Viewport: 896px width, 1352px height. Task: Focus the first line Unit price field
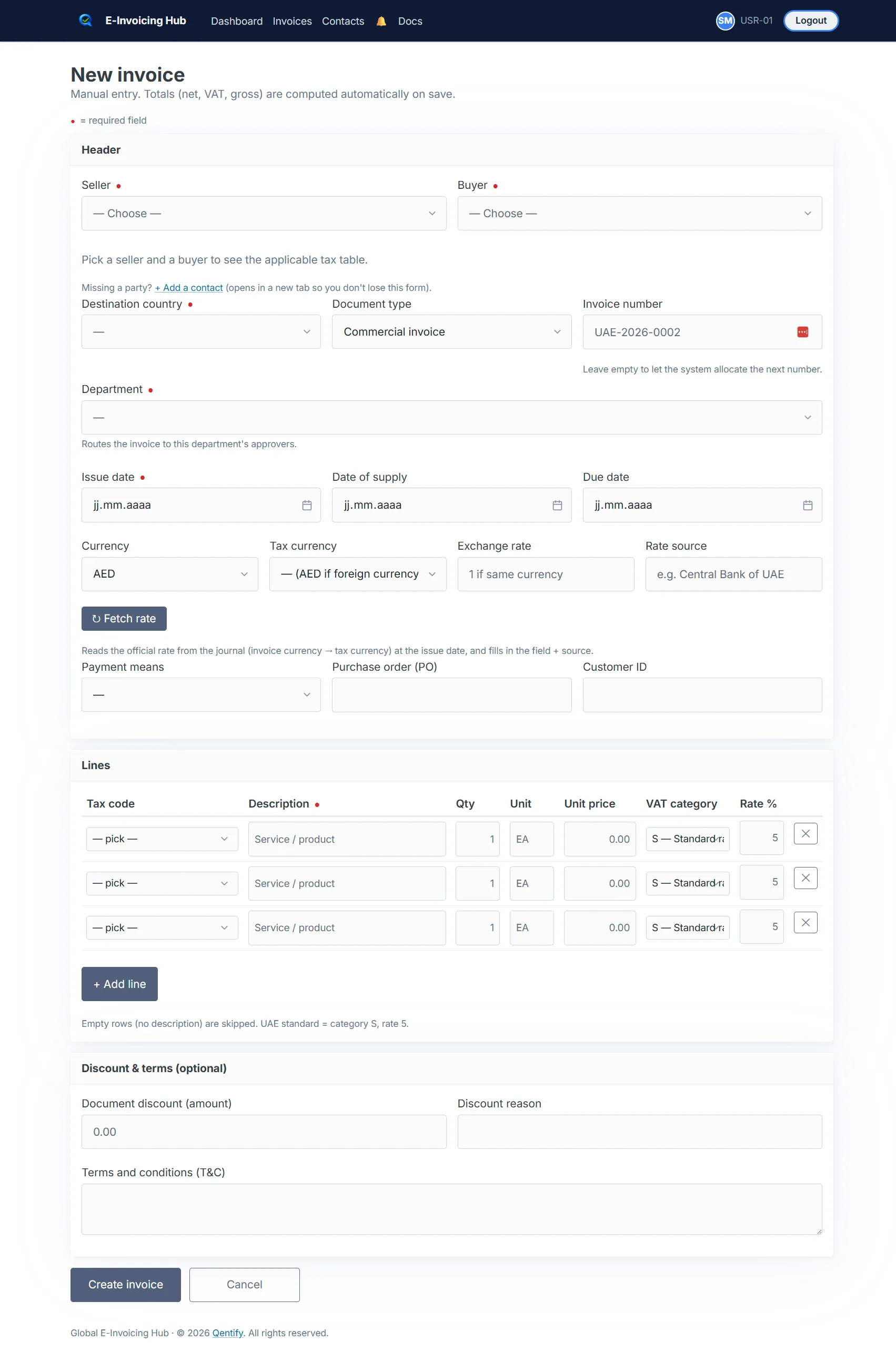coord(599,839)
